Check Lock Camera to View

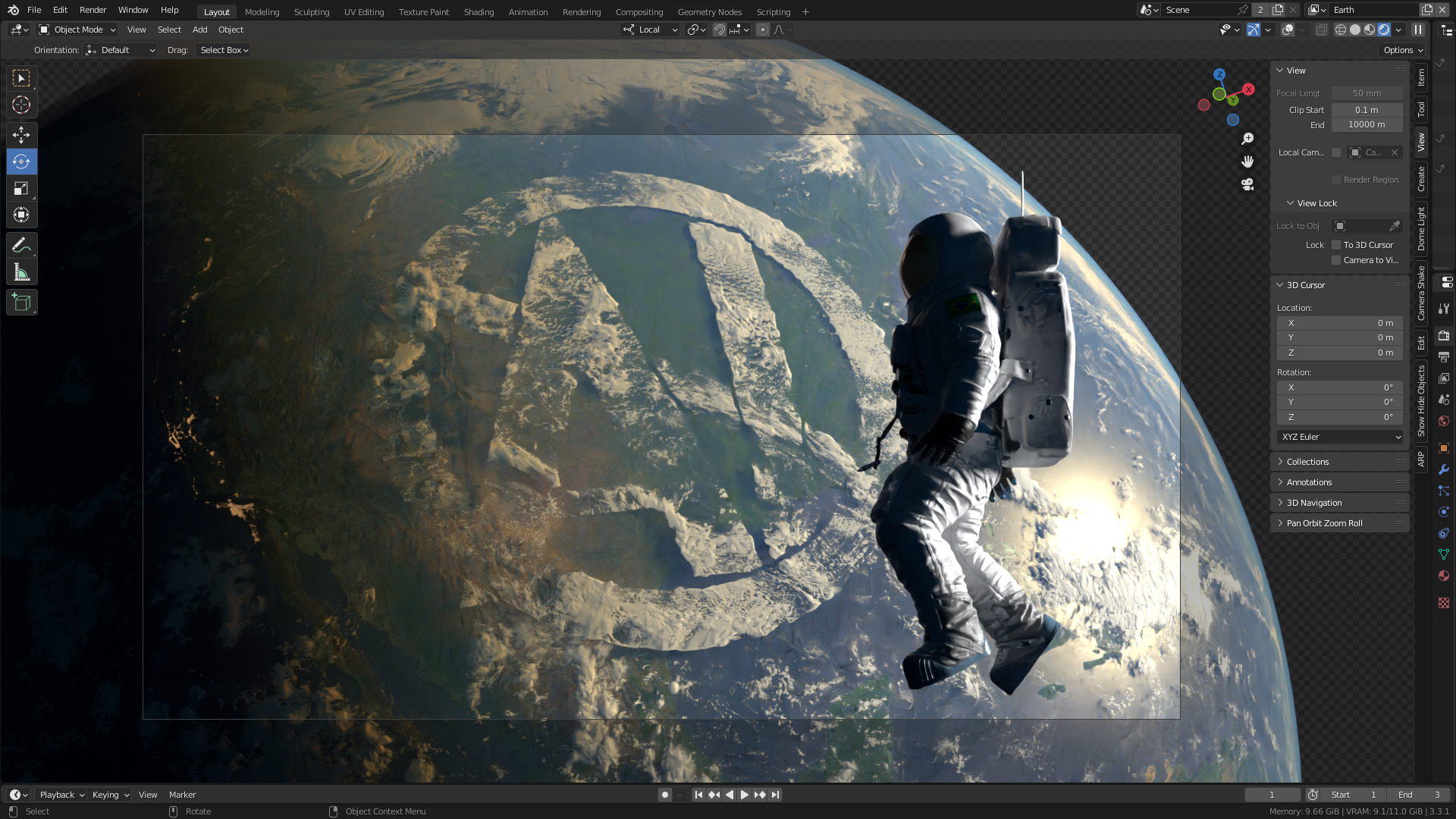1336,260
